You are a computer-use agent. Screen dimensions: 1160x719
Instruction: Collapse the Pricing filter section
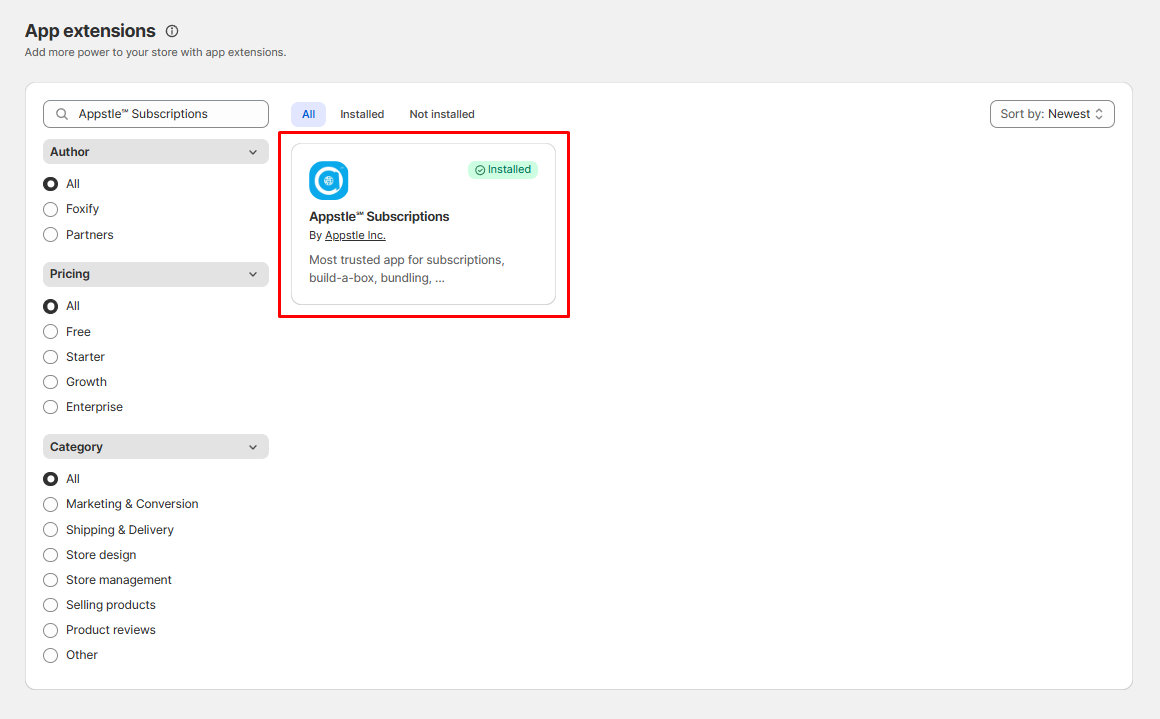point(156,274)
